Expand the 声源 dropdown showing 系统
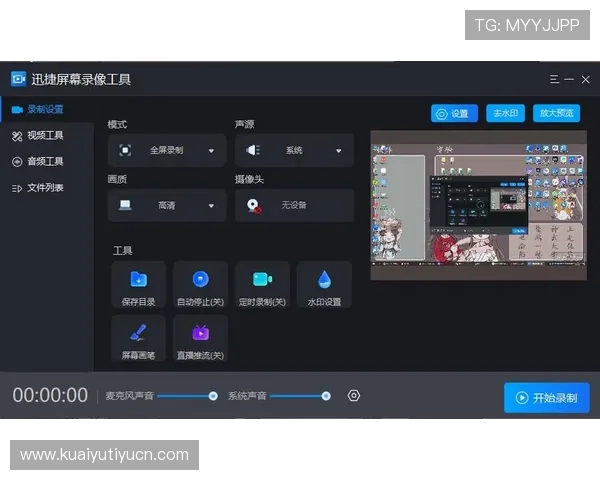The height and width of the screenshot is (480, 600). click(x=294, y=150)
